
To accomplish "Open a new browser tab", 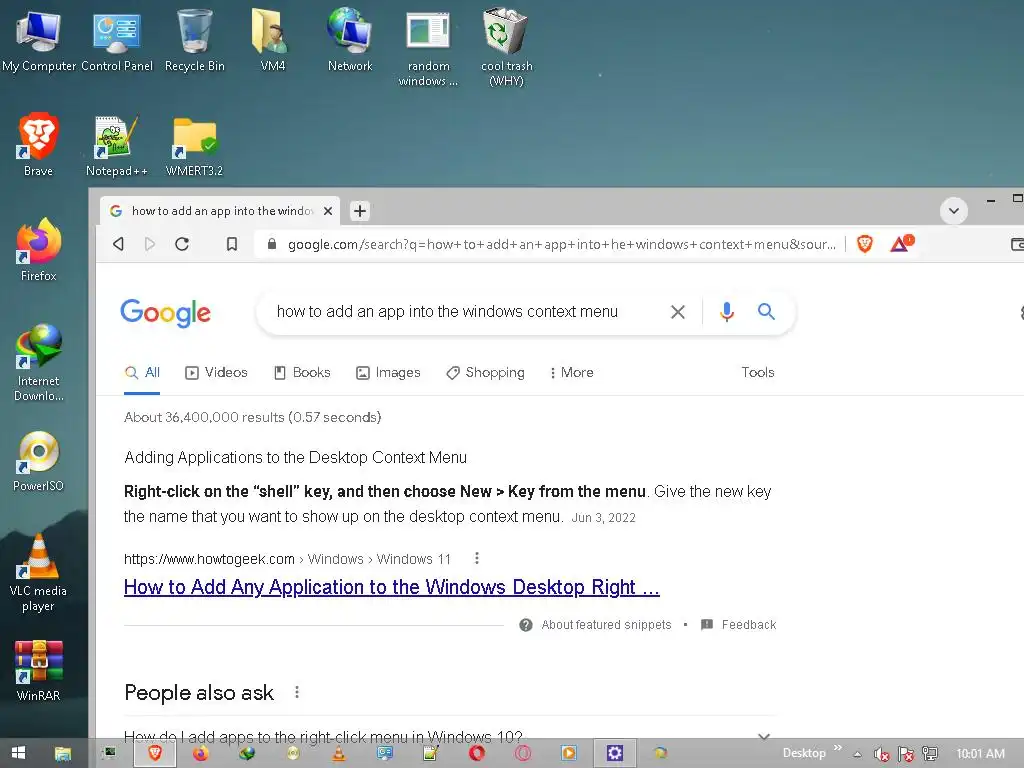I will pos(360,211).
